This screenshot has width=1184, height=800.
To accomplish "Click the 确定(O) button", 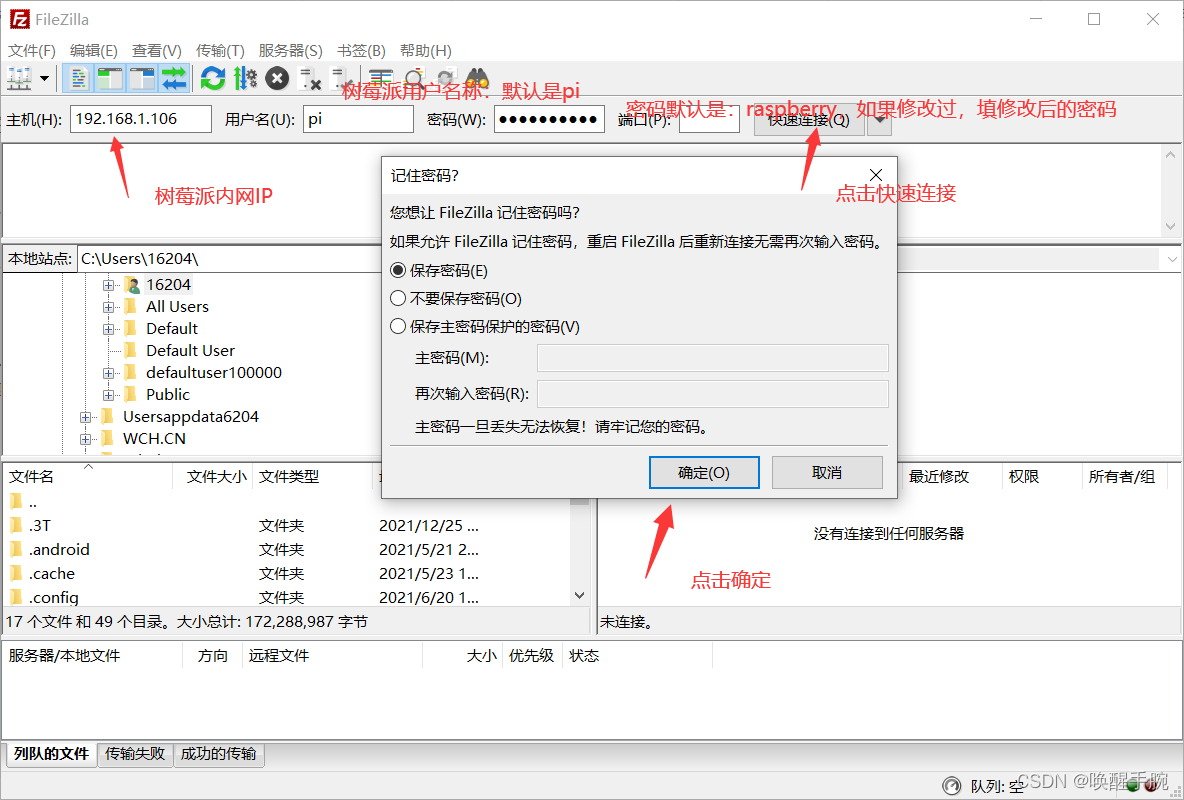I will click(704, 472).
